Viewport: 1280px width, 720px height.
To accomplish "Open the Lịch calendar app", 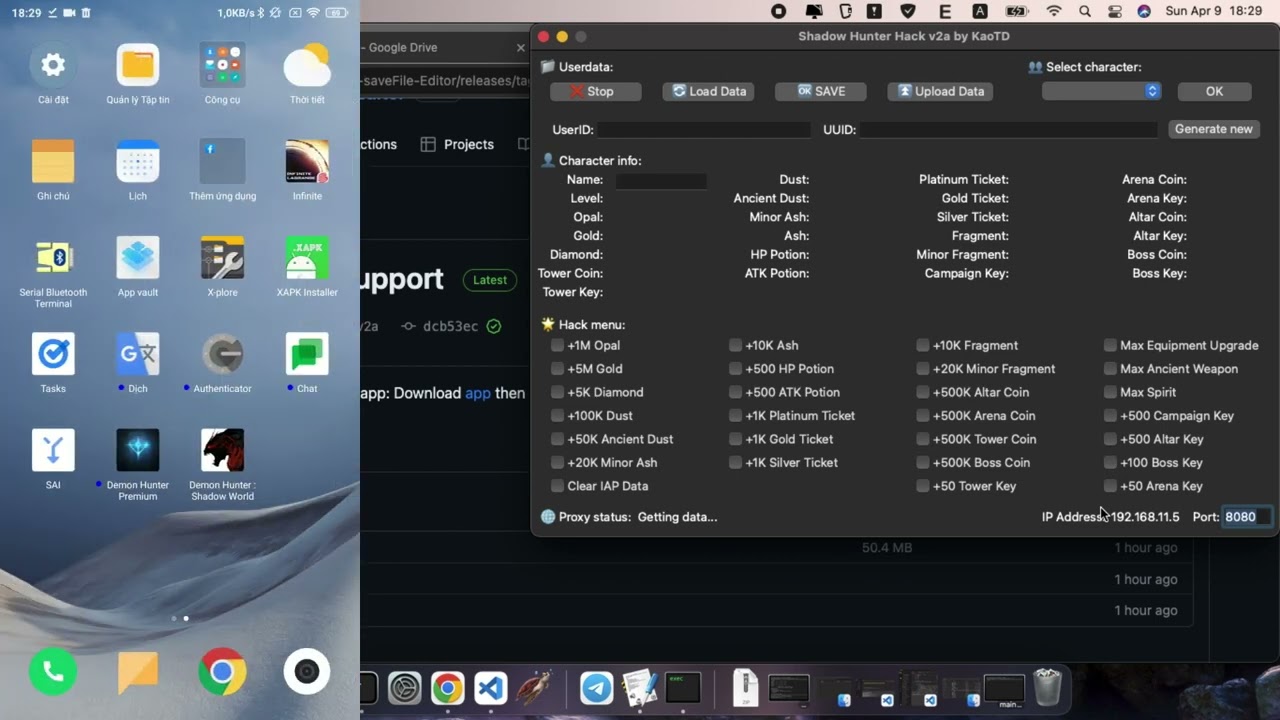I will click(x=138, y=161).
